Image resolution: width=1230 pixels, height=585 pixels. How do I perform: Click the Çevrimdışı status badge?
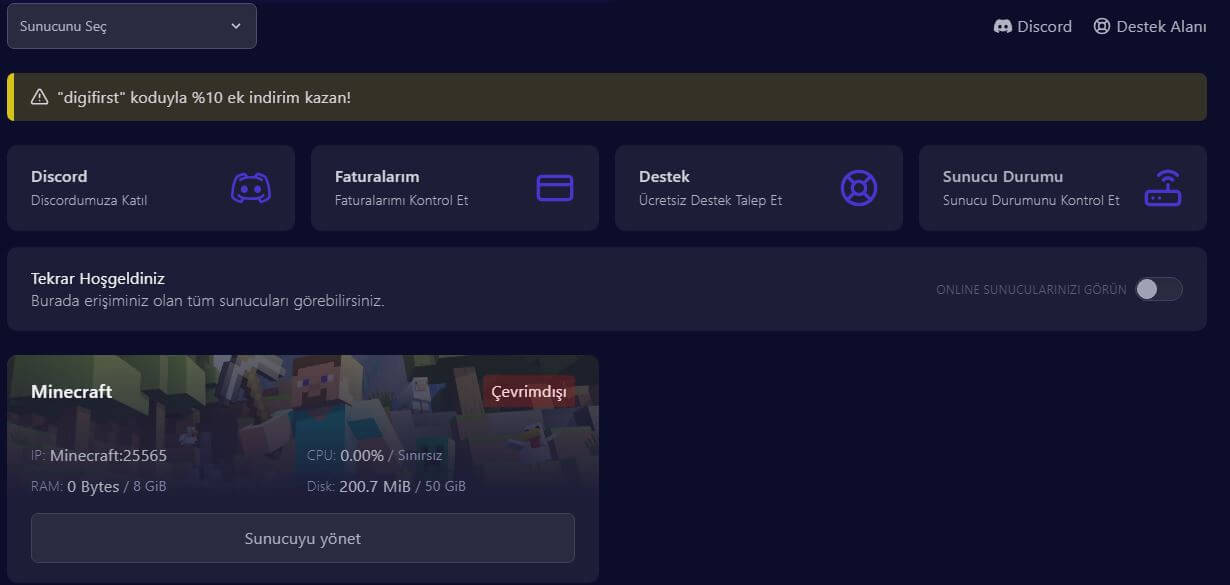coord(529,392)
